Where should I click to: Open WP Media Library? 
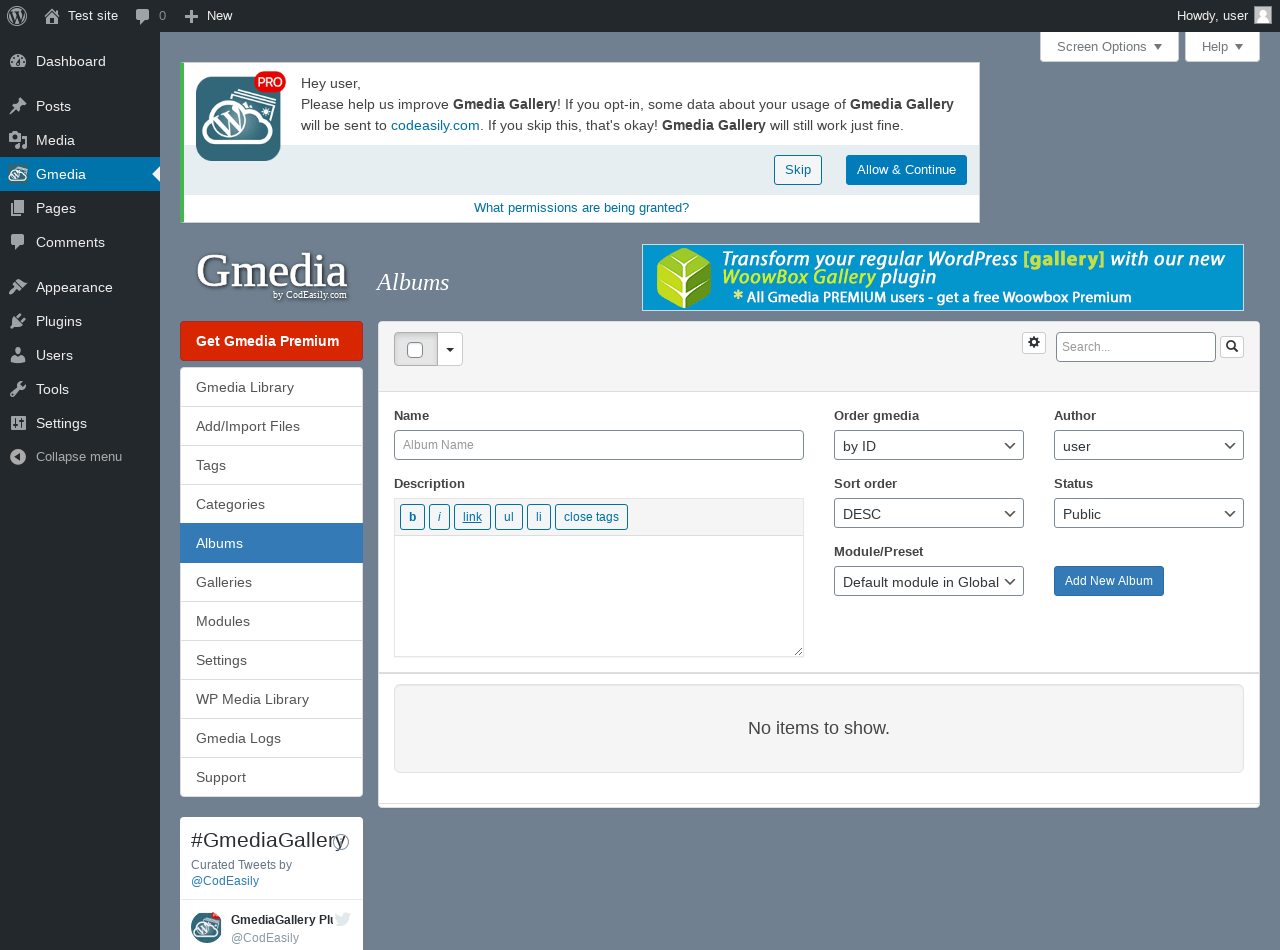(271, 699)
